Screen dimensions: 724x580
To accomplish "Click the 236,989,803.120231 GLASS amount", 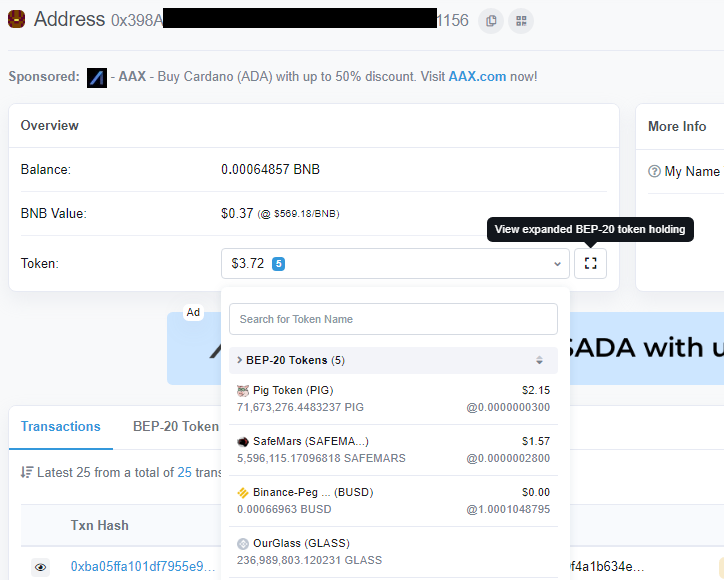I will point(309,560).
